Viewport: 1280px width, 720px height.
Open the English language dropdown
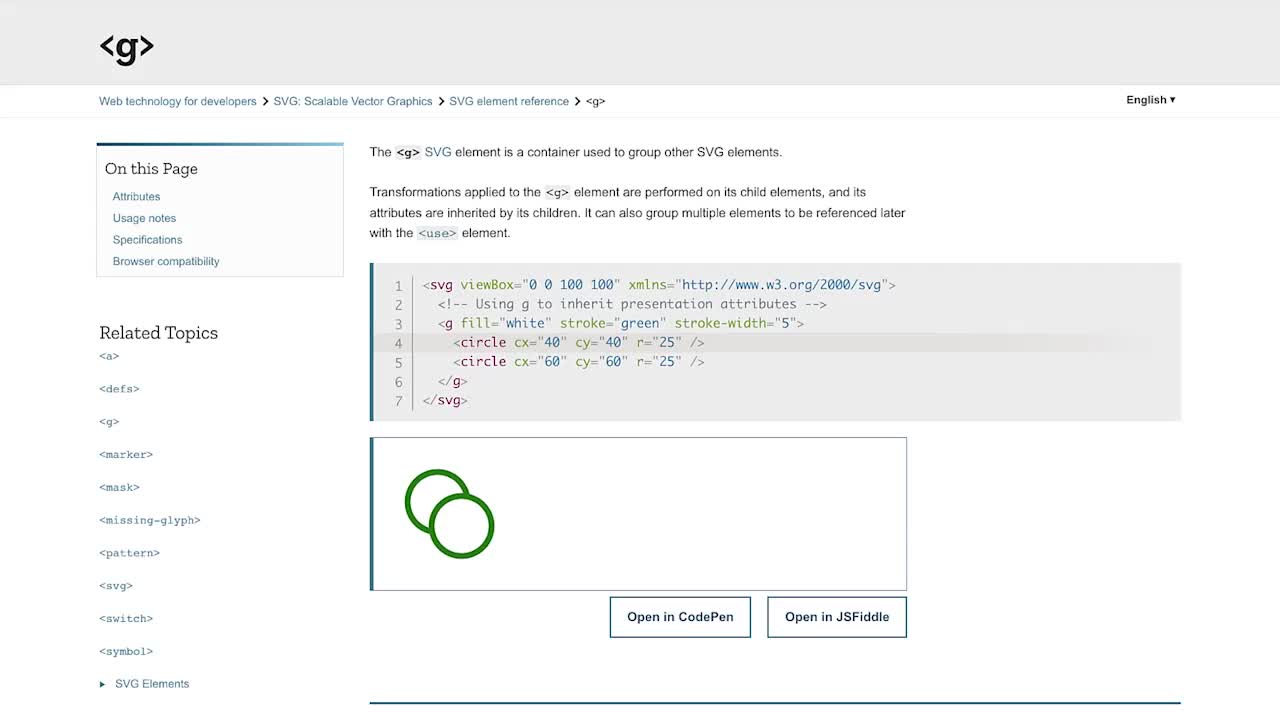pos(1149,99)
